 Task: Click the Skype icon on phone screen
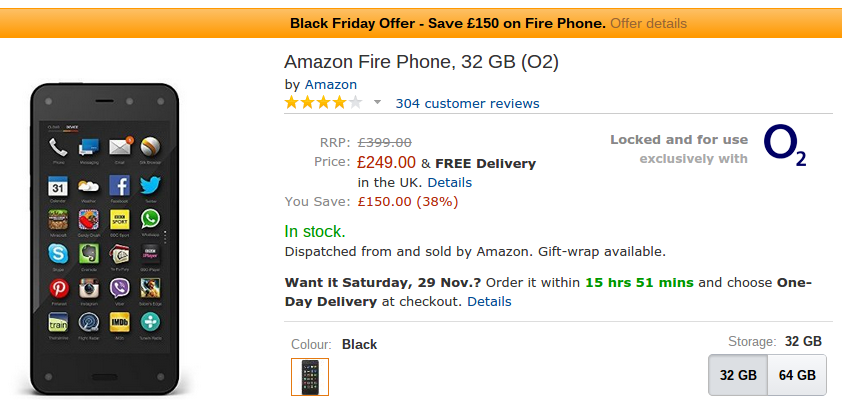click(x=58, y=253)
